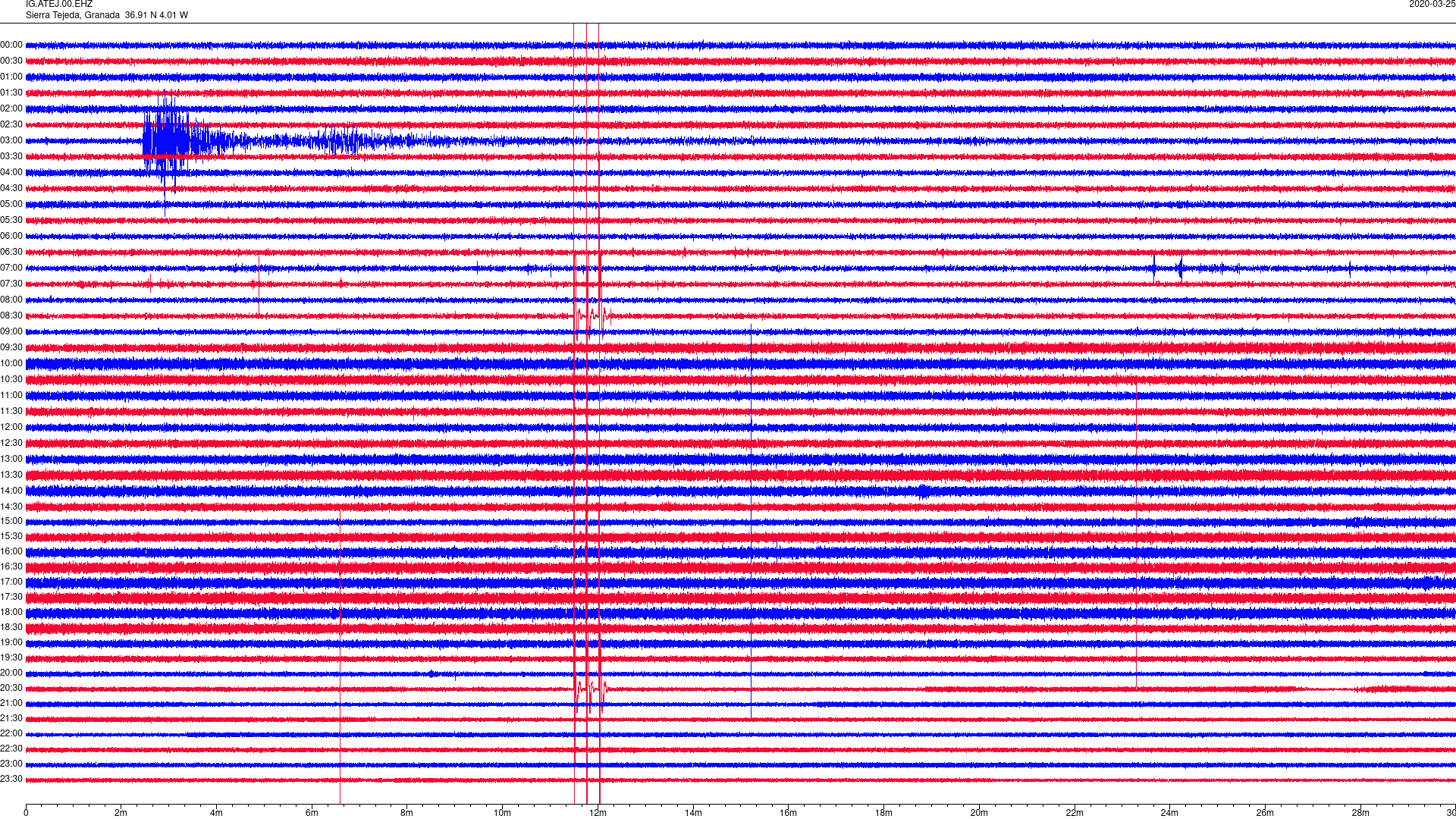The height and width of the screenshot is (819, 1456).
Task: Click the 24m tick on time axis
Action: (x=1169, y=813)
